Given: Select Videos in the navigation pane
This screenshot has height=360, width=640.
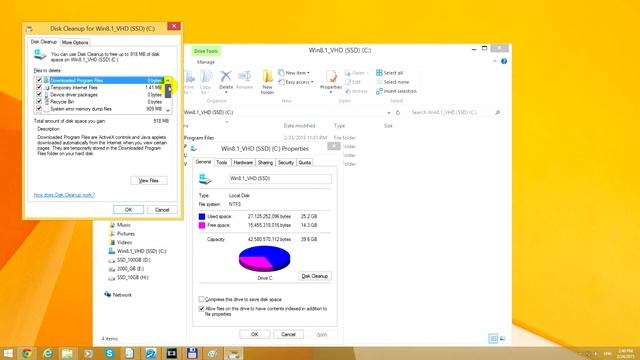Looking at the screenshot, I should (124, 242).
